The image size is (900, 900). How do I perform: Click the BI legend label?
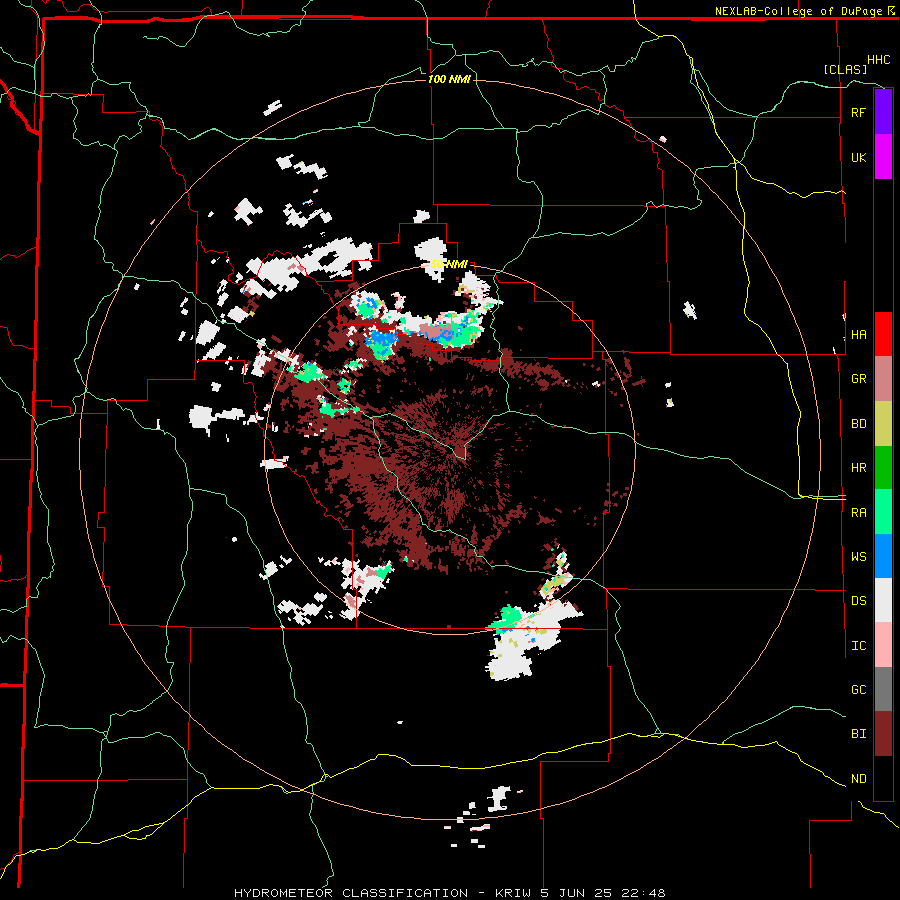(858, 734)
